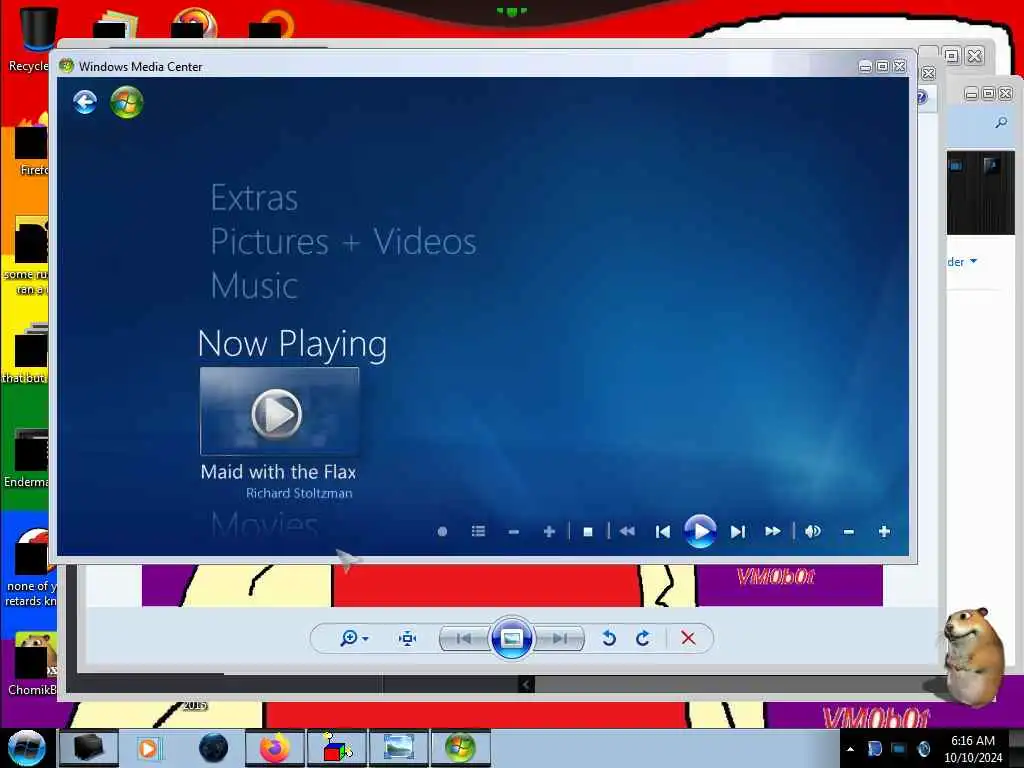Click the search icon in Explorer window

click(x=1001, y=123)
